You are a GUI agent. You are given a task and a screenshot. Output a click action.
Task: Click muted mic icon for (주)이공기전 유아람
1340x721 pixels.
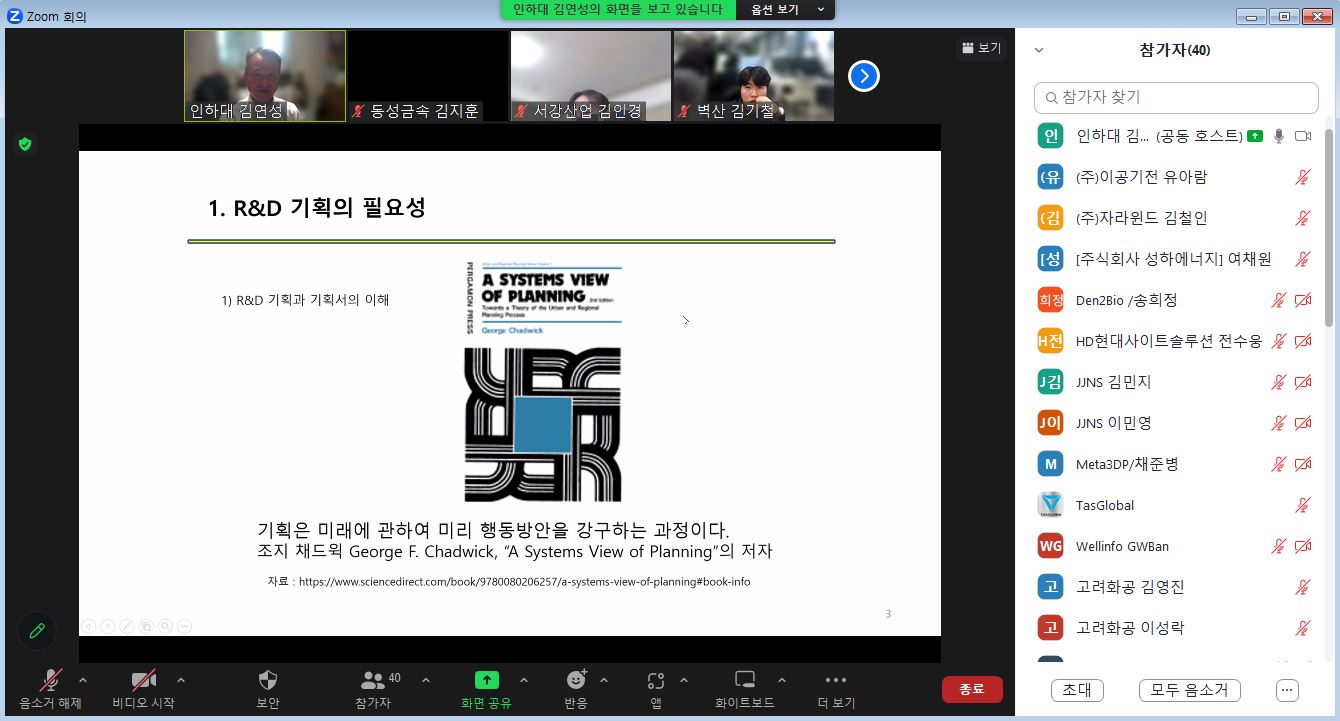tap(1302, 177)
